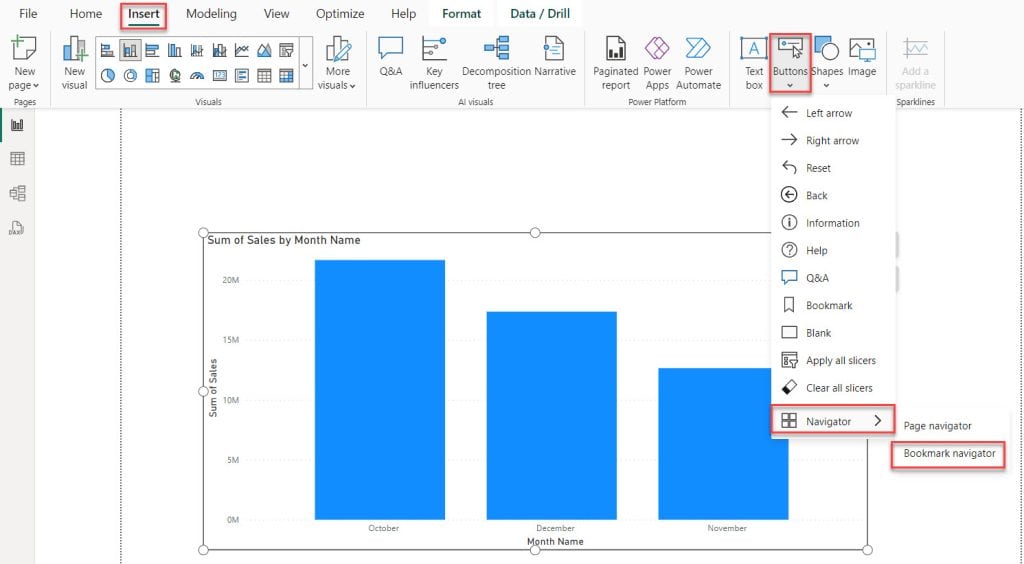Open Table view in left sidebar
This screenshot has width=1024, height=564.
[18, 159]
